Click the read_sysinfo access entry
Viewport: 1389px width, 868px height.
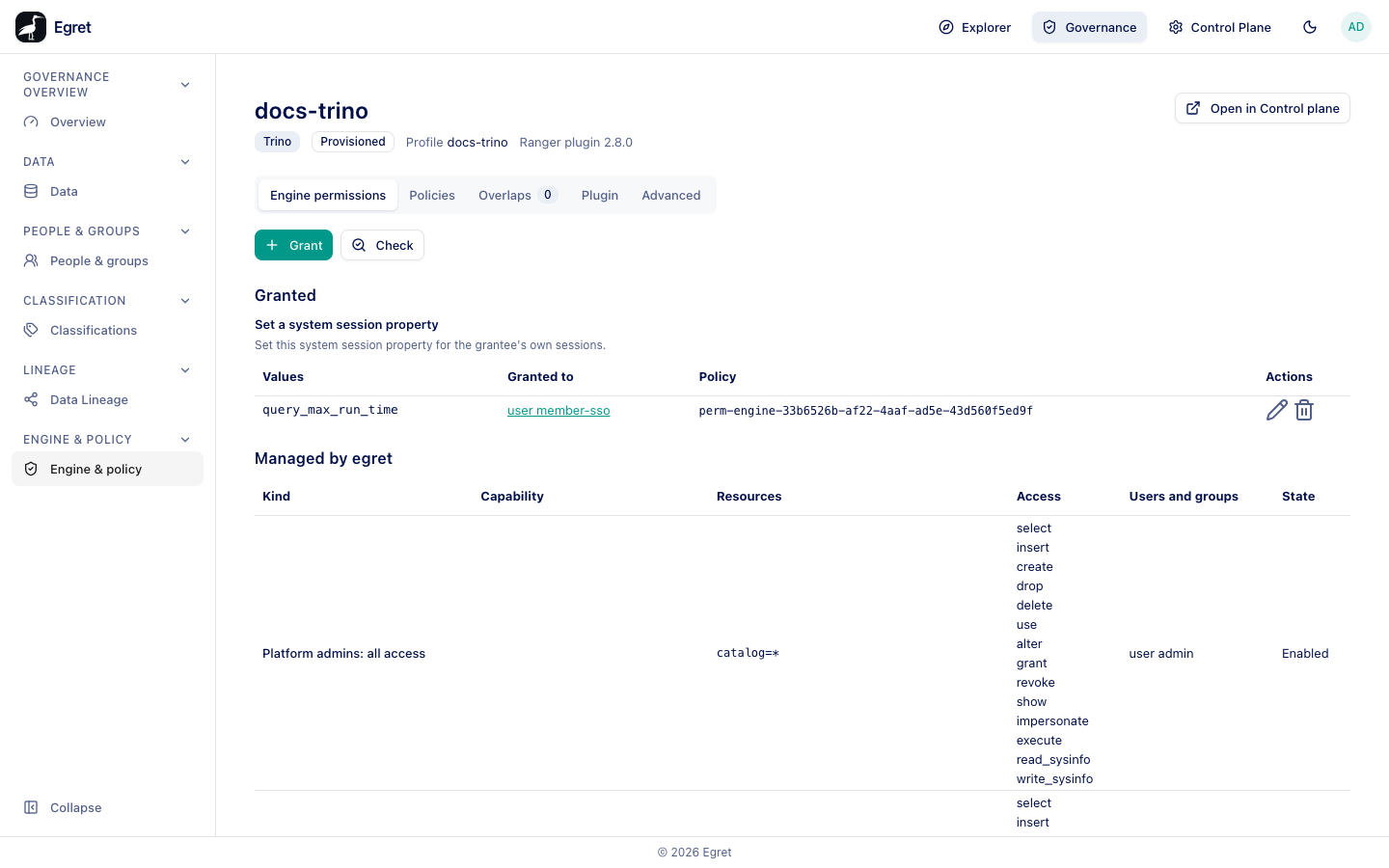[x=1053, y=760]
